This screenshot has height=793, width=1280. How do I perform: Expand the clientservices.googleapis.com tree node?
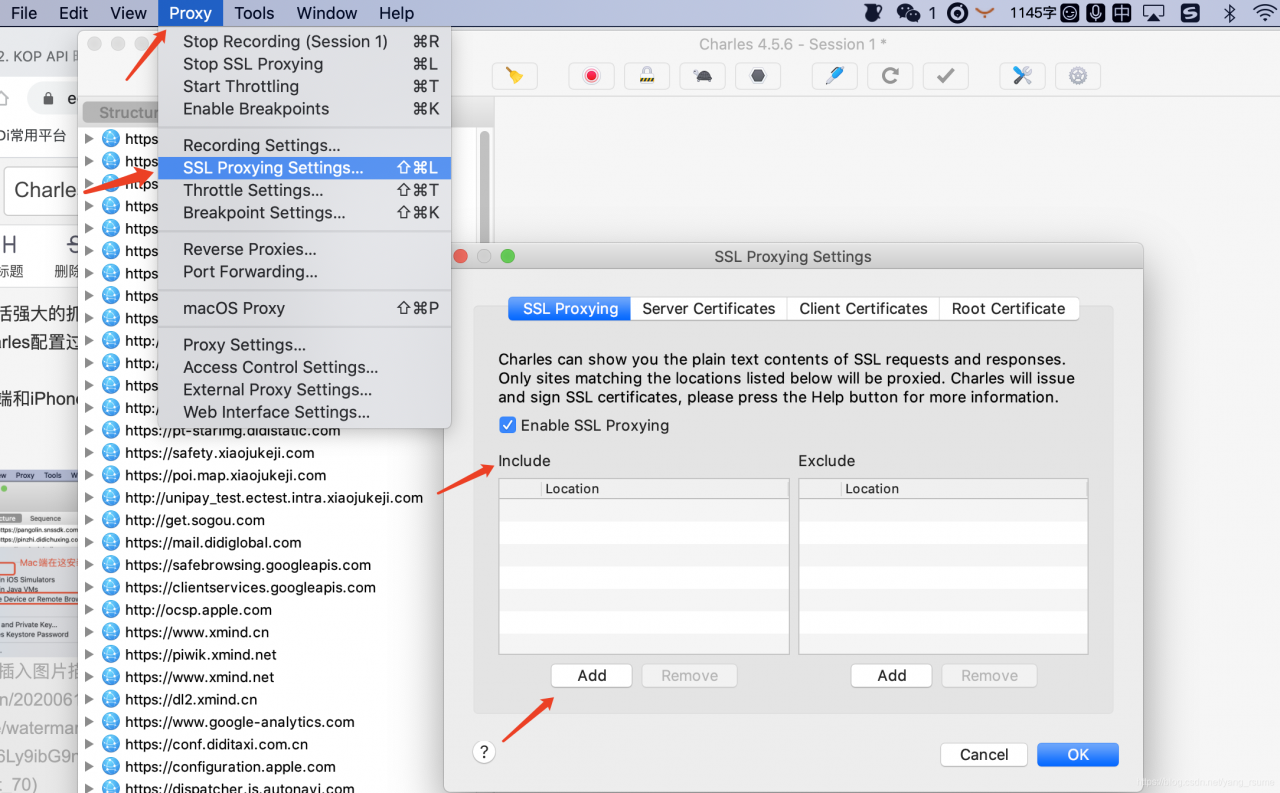(x=89, y=587)
